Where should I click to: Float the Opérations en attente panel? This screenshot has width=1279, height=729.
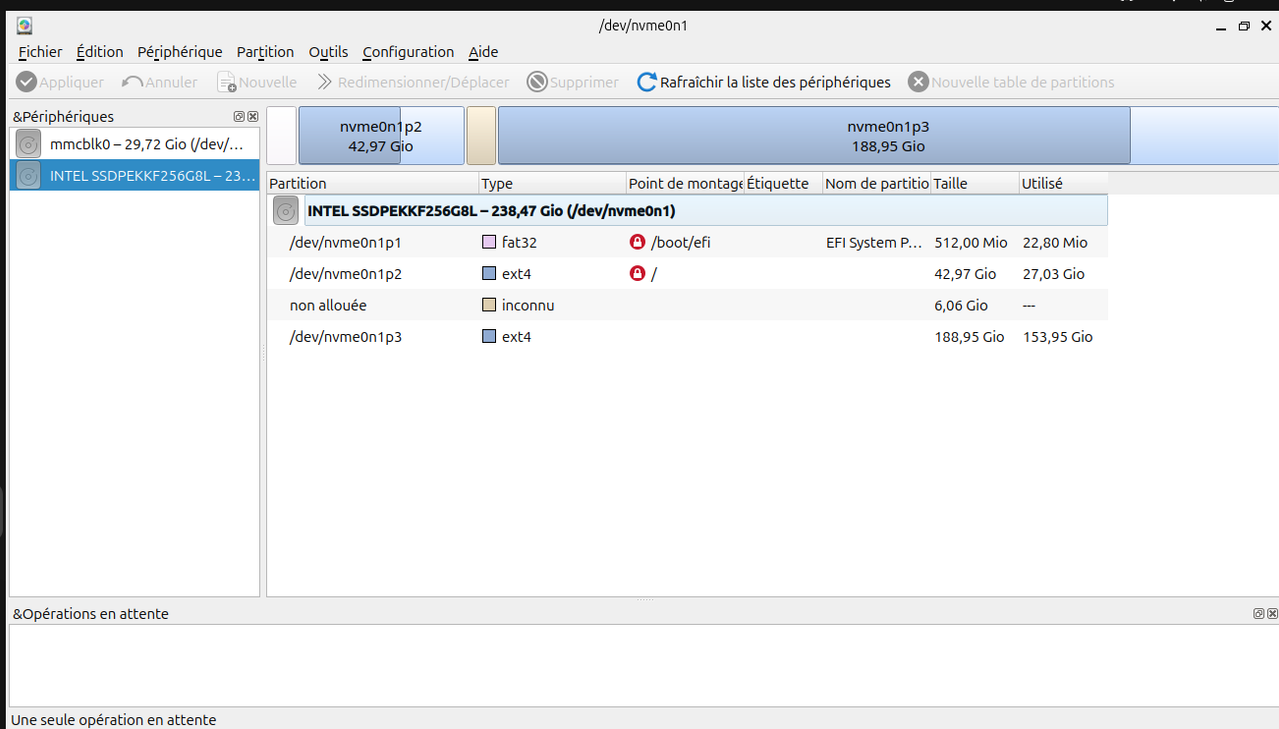1259,614
